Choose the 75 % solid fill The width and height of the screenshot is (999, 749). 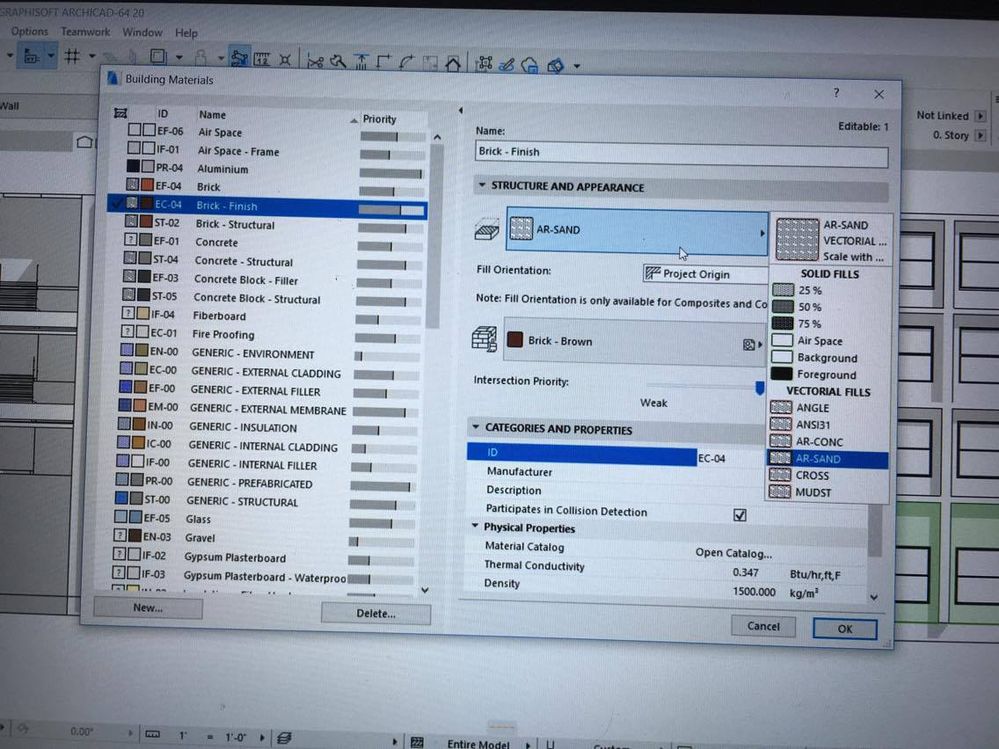coord(828,324)
